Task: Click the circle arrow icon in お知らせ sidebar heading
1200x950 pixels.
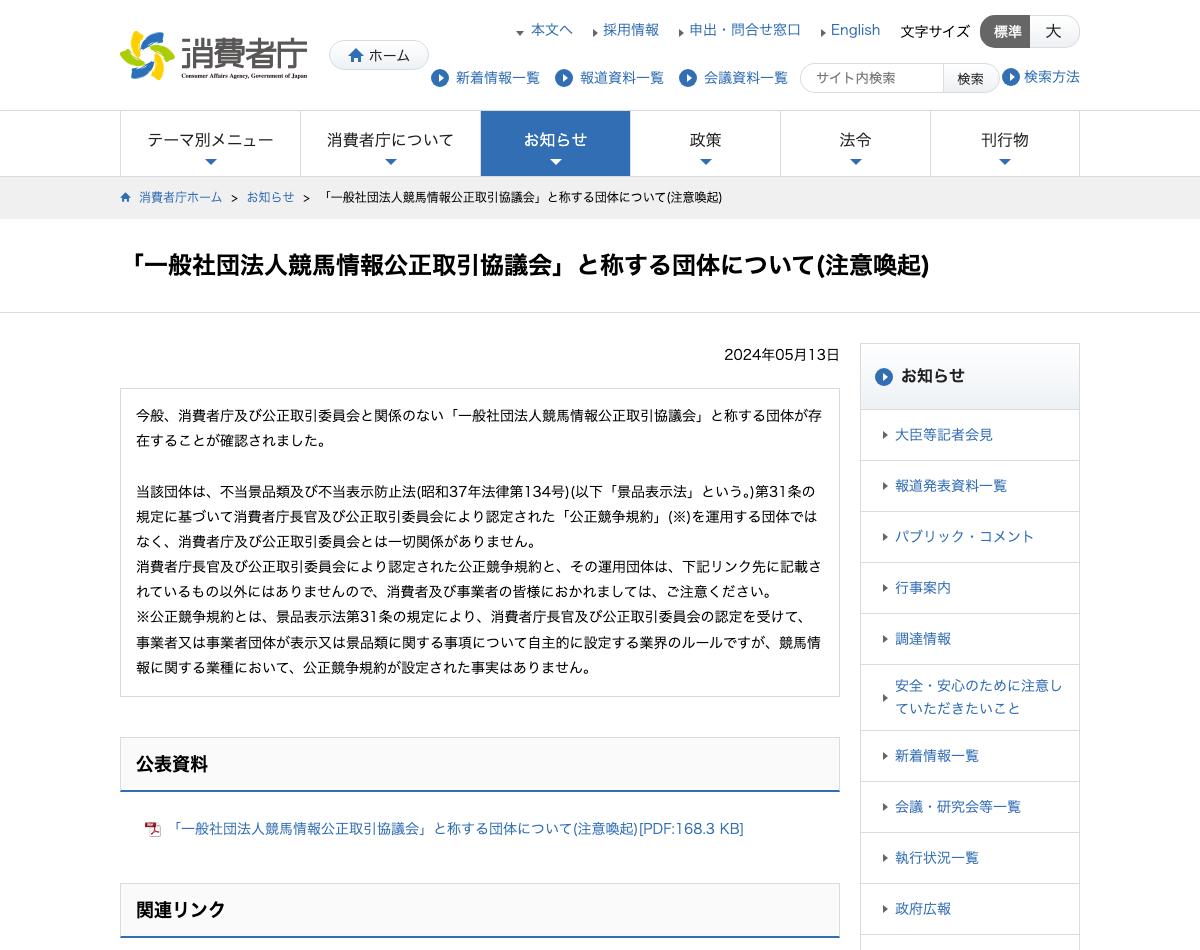Action: click(x=884, y=377)
